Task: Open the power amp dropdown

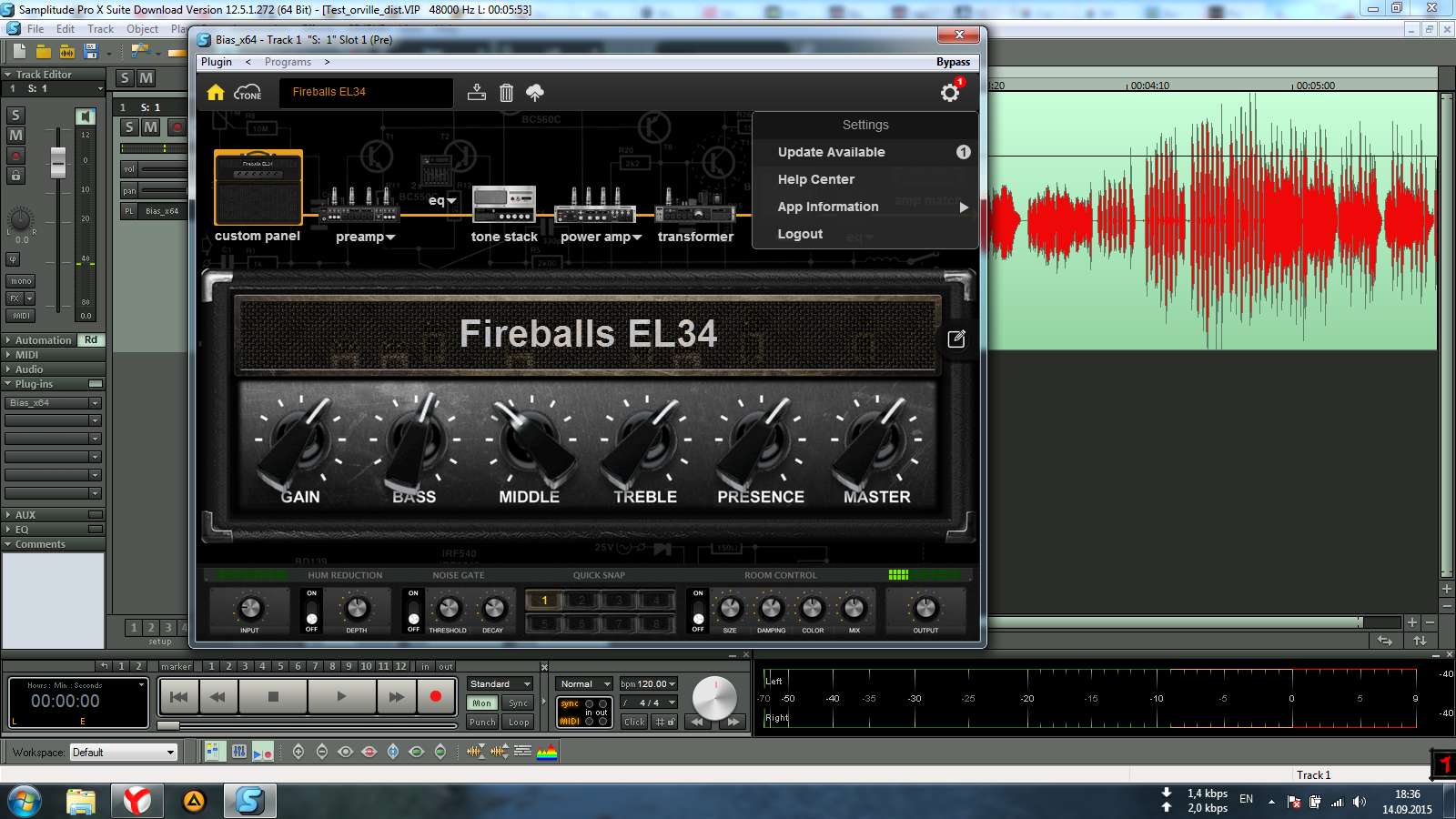Action: [601, 237]
